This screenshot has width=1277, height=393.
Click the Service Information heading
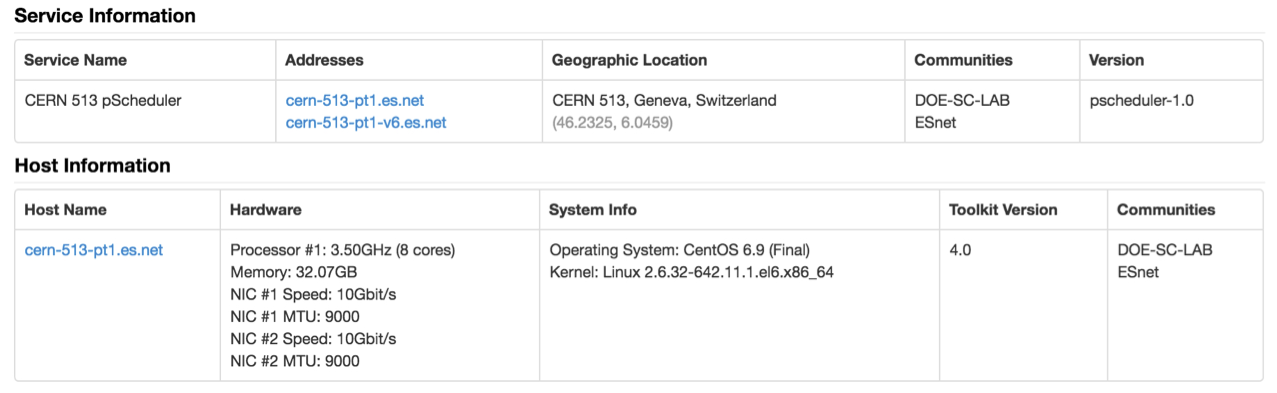105,16
